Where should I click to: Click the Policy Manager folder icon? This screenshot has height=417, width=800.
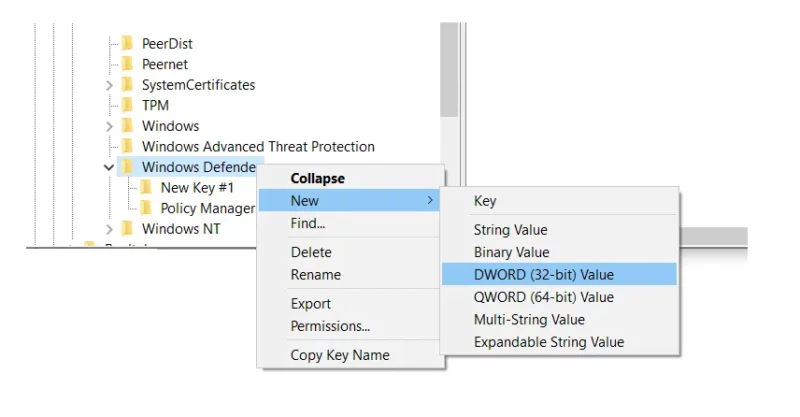coord(146,208)
